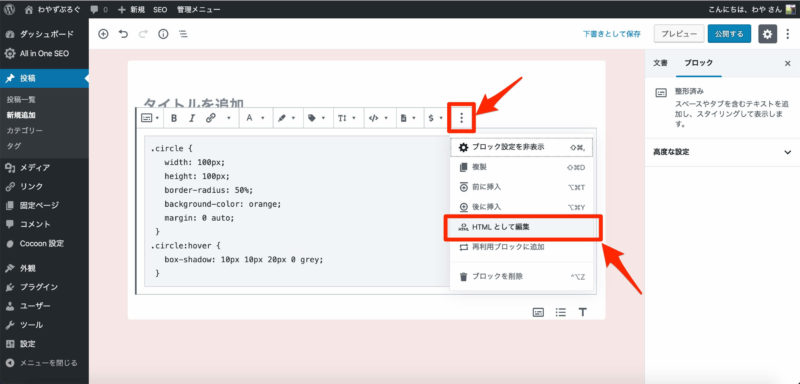The height and width of the screenshot is (384, 800).
Task: Click the こんにちは、わや さん account greeting
Action: (x=752, y=9)
